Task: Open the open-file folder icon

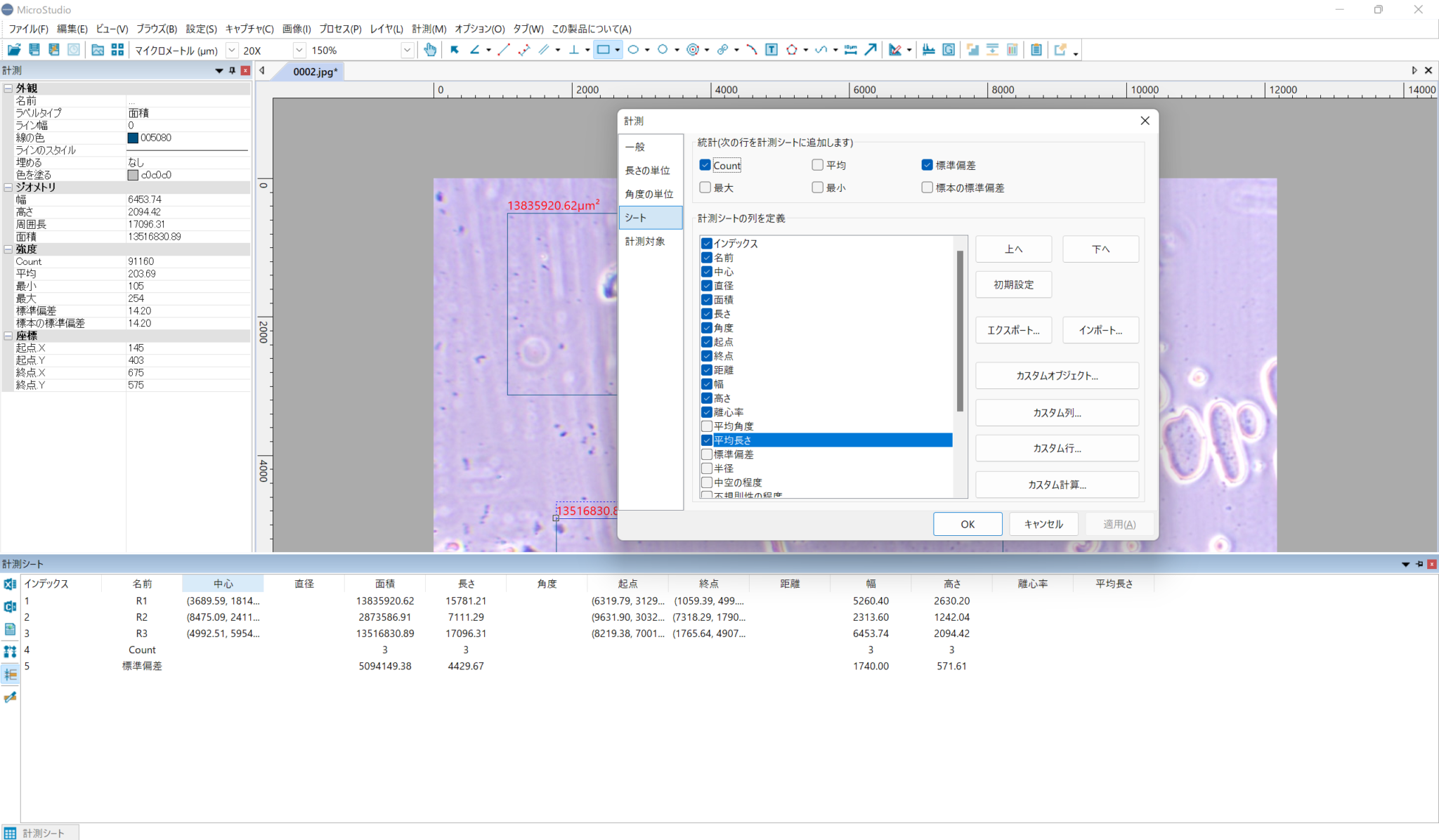Action: point(13,50)
